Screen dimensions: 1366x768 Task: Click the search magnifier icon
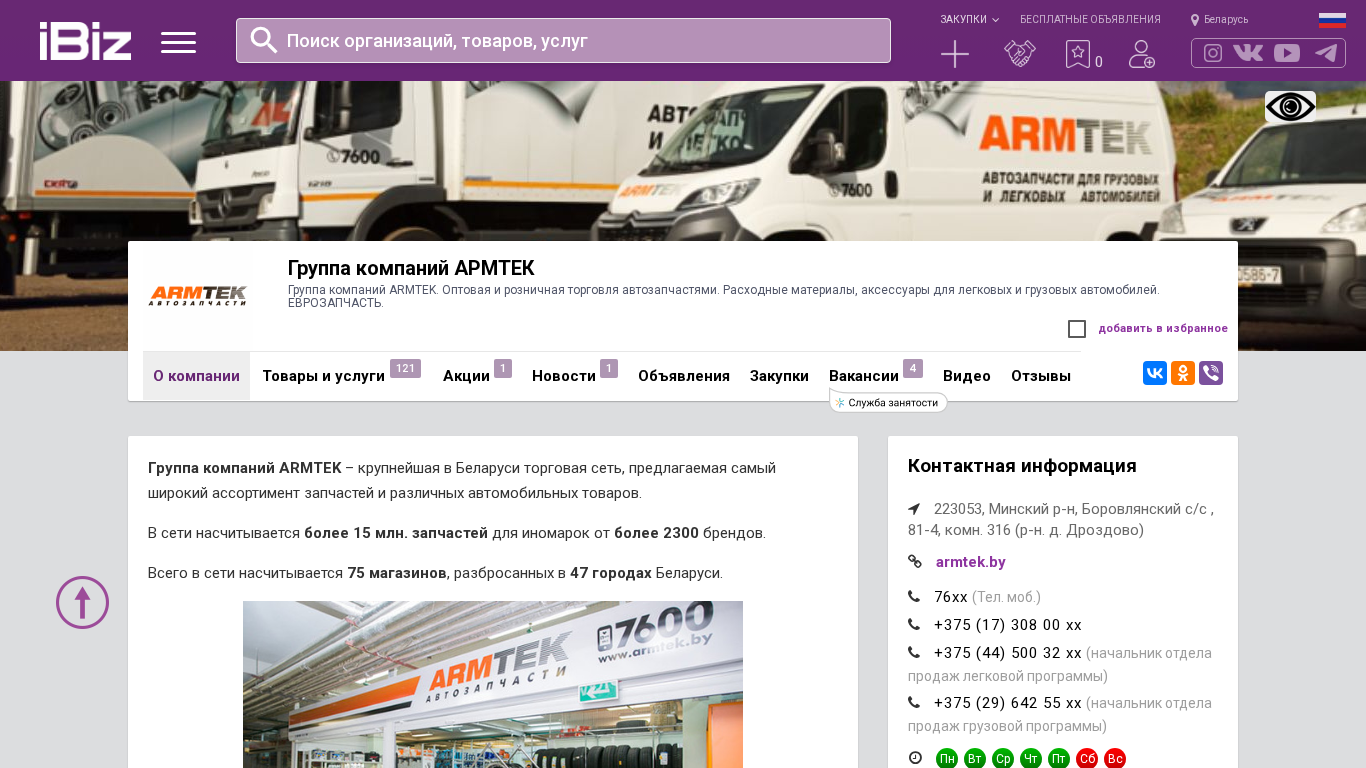264,40
